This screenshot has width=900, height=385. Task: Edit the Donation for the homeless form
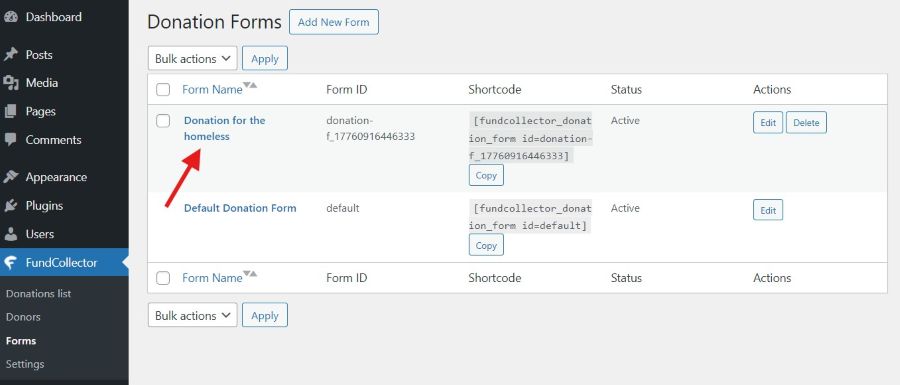coord(768,122)
